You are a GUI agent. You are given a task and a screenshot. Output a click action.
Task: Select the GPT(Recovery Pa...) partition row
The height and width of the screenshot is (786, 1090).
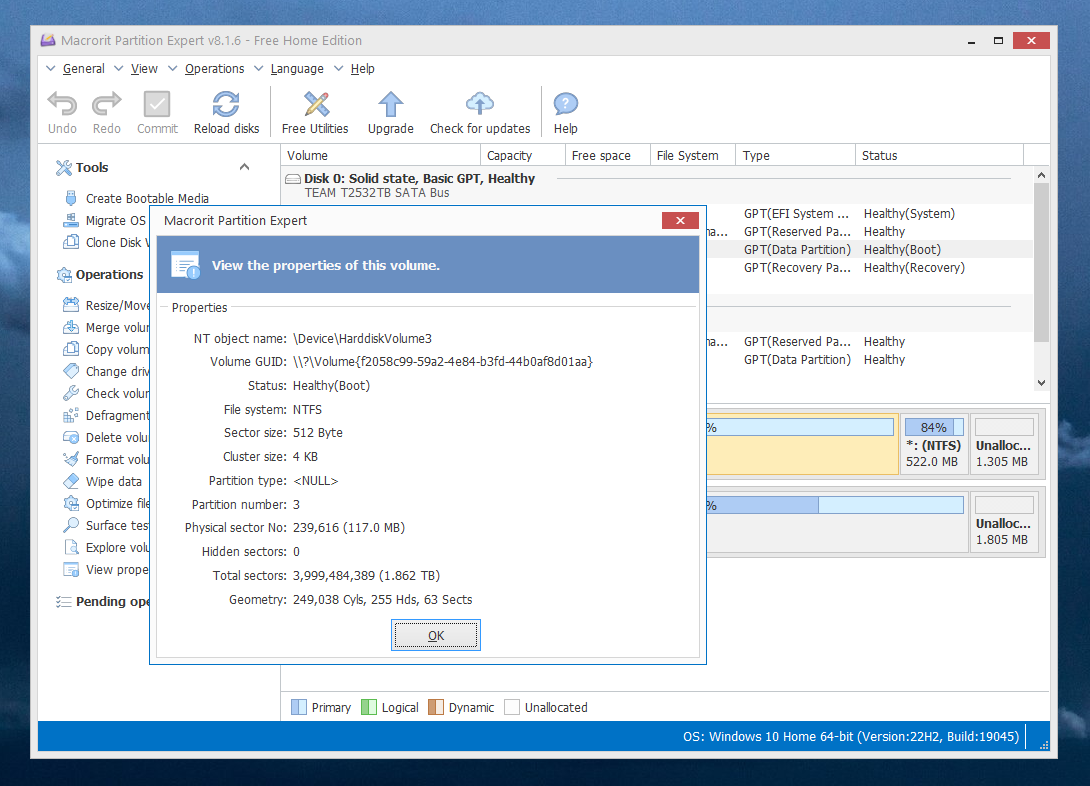(x=870, y=268)
